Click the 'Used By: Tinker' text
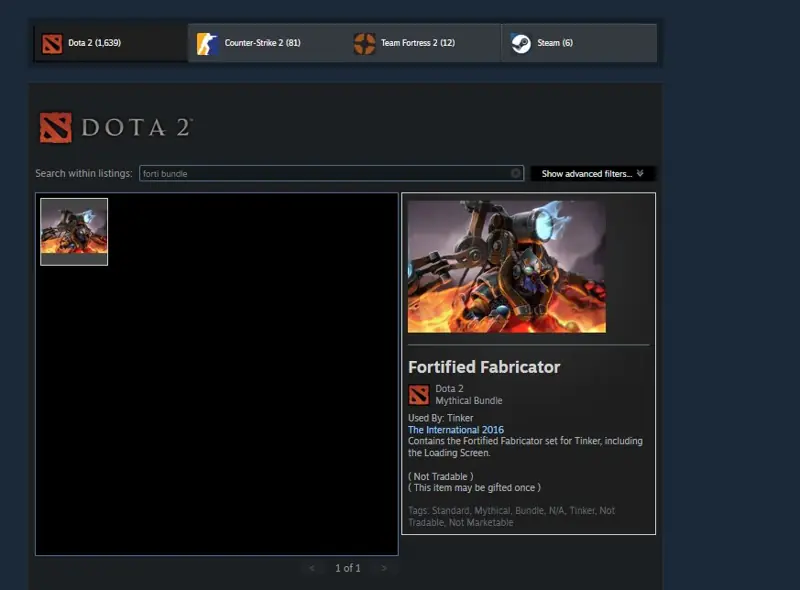 click(x=440, y=418)
